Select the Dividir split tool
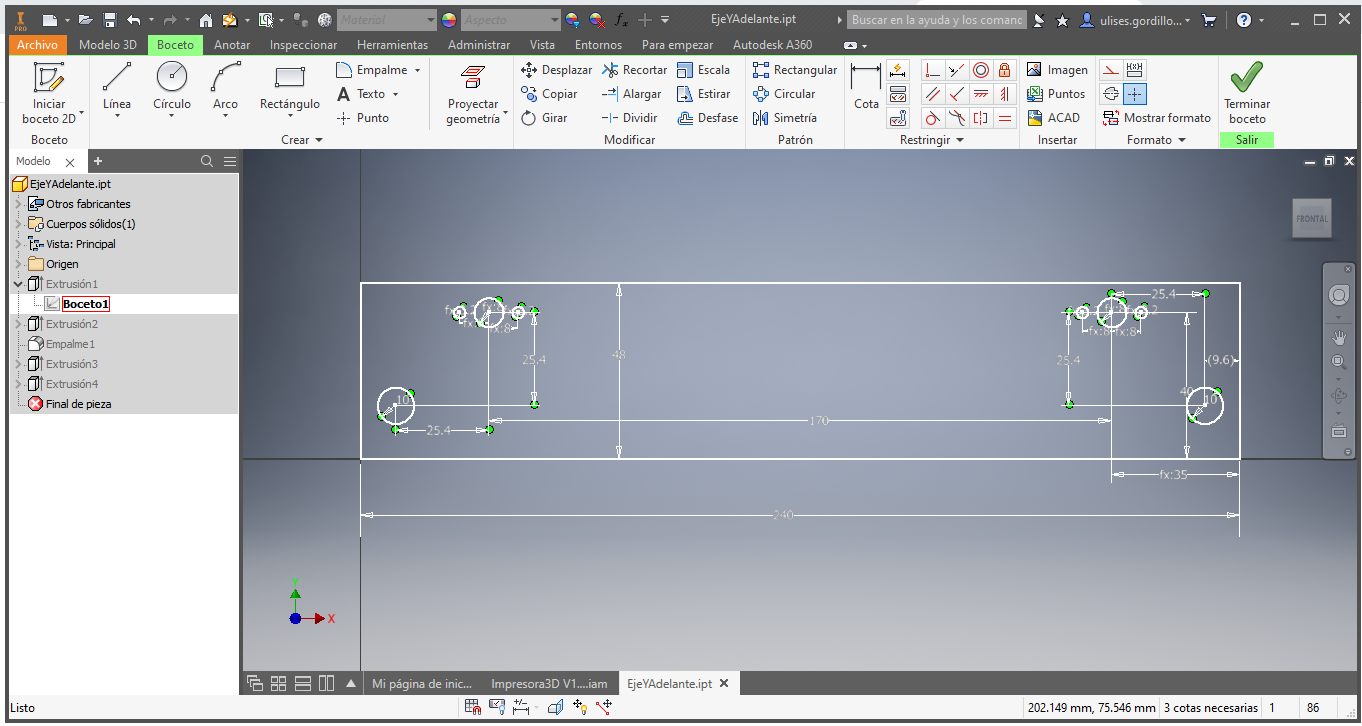Image resolution: width=1362 pixels, height=726 pixels. pyautogui.click(x=629, y=118)
